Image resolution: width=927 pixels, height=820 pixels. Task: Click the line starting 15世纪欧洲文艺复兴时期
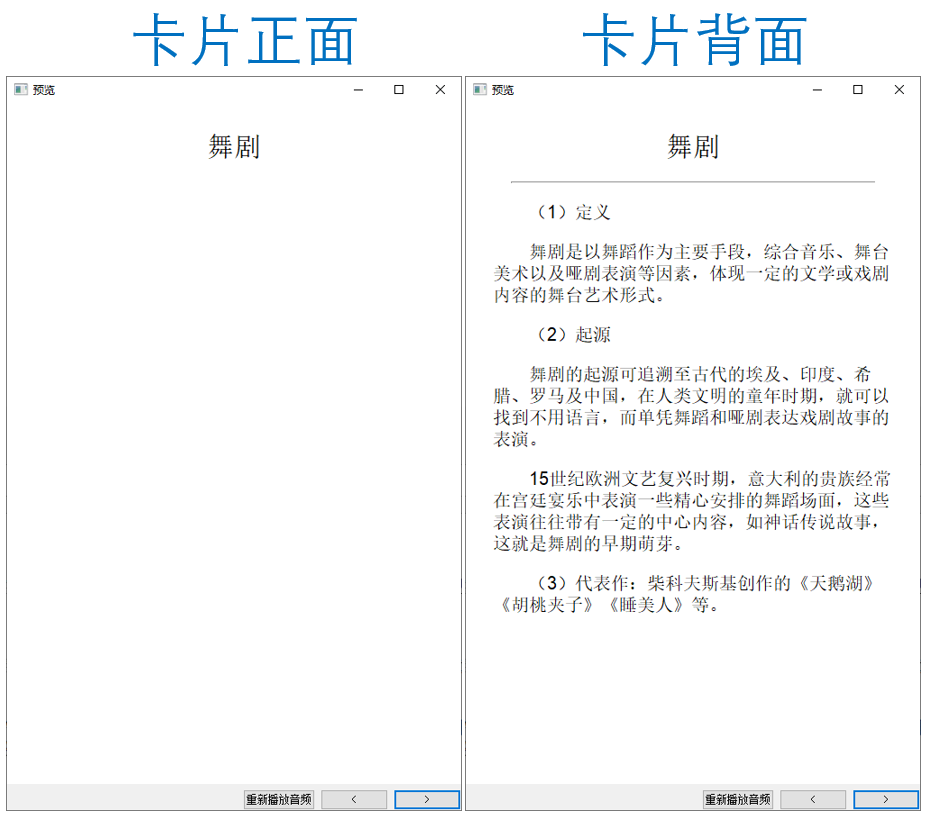pyautogui.click(x=709, y=479)
